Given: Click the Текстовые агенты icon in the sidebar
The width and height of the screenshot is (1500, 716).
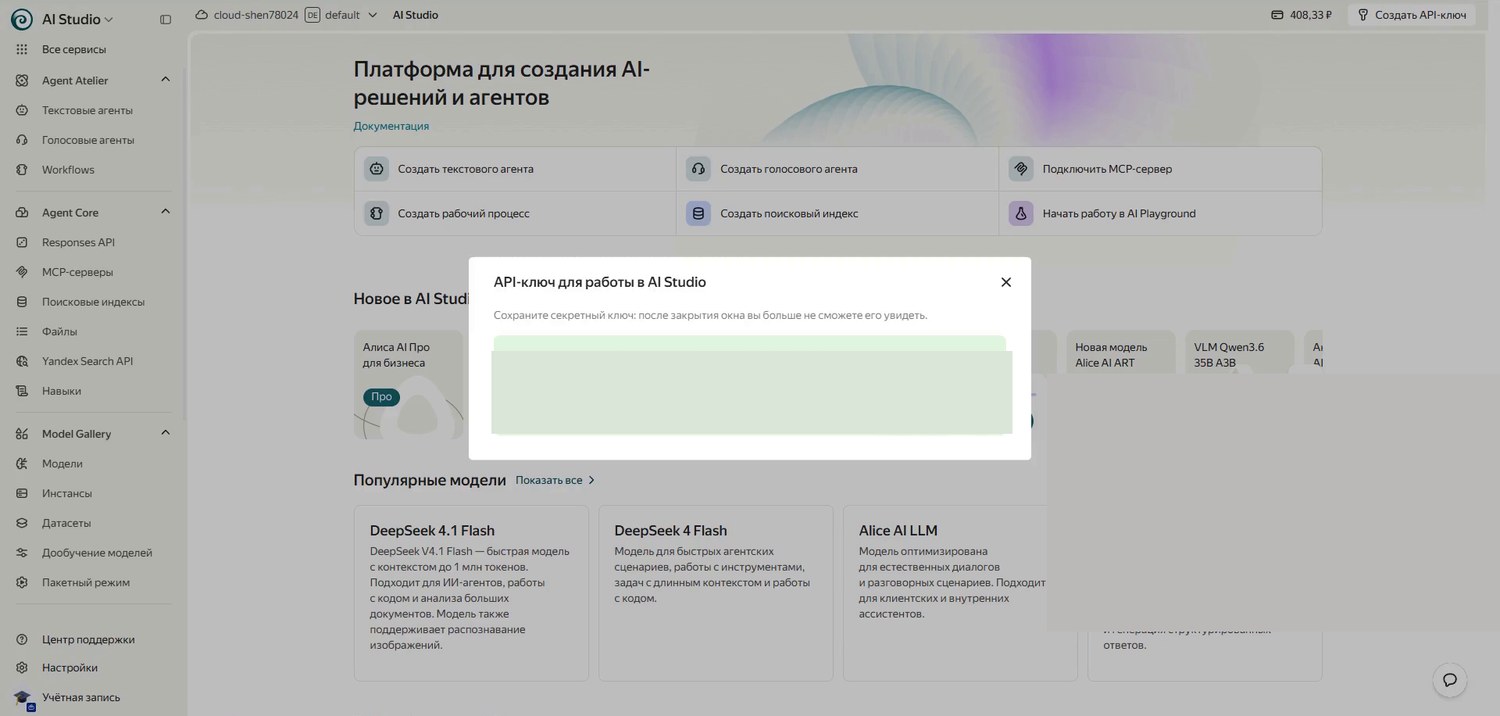Looking at the screenshot, I should pos(22,110).
